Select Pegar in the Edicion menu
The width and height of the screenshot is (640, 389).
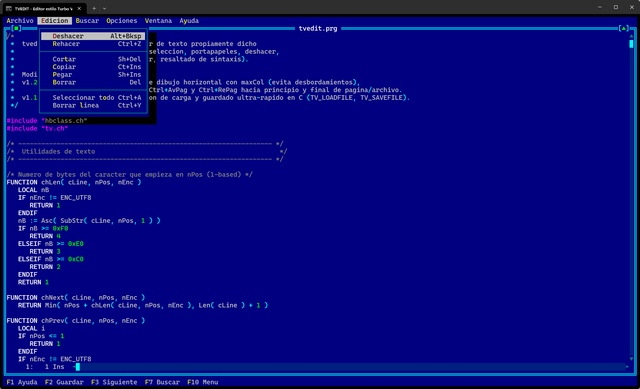point(93,75)
